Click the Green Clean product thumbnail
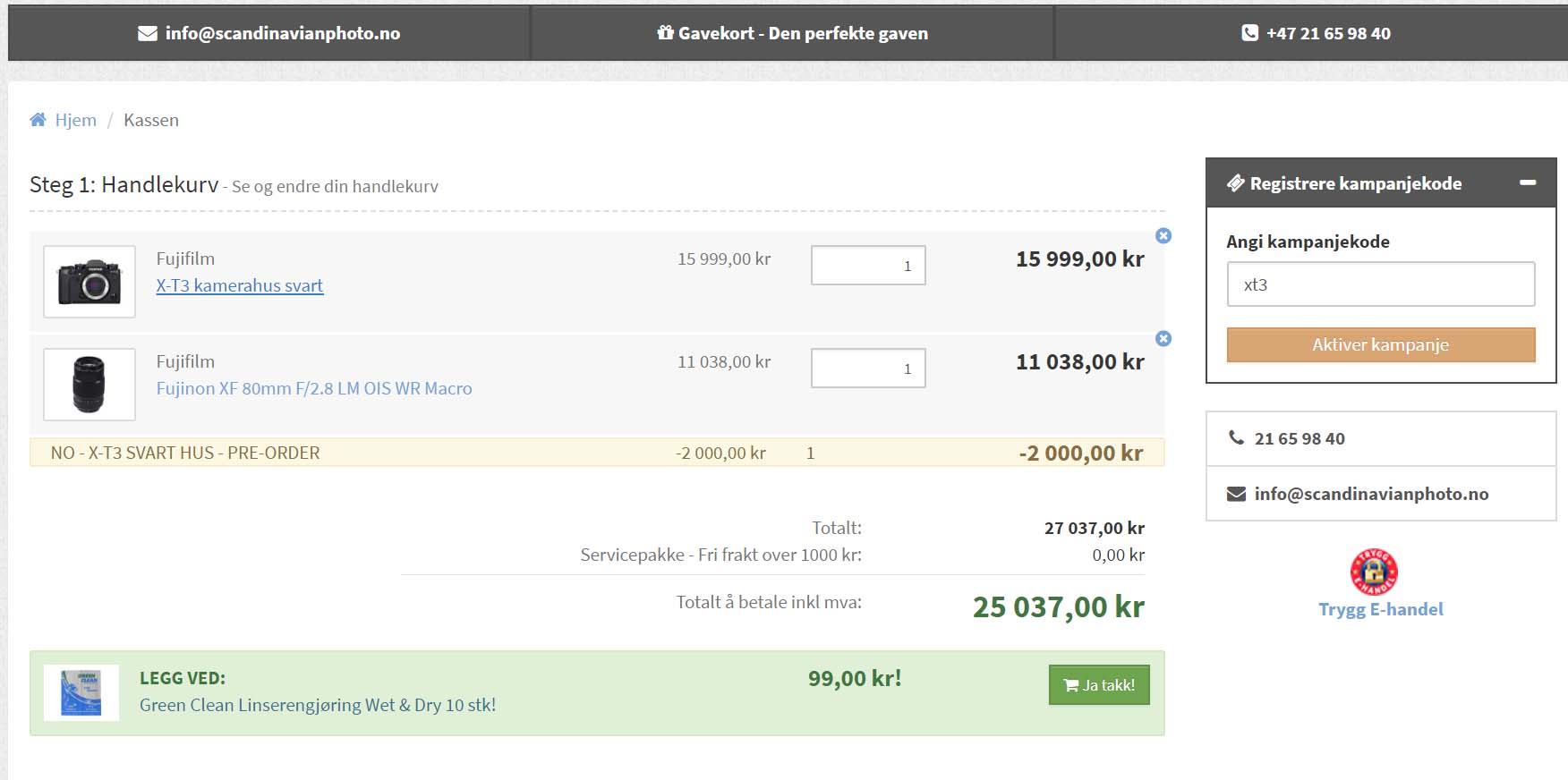This screenshot has width=1568, height=780. coord(81,693)
